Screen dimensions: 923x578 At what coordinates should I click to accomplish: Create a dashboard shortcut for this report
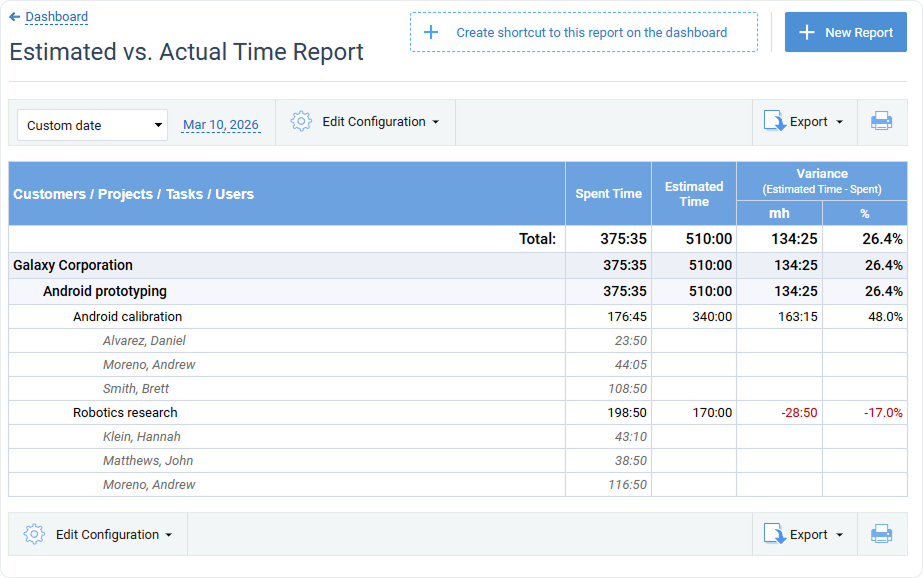coord(583,32)
